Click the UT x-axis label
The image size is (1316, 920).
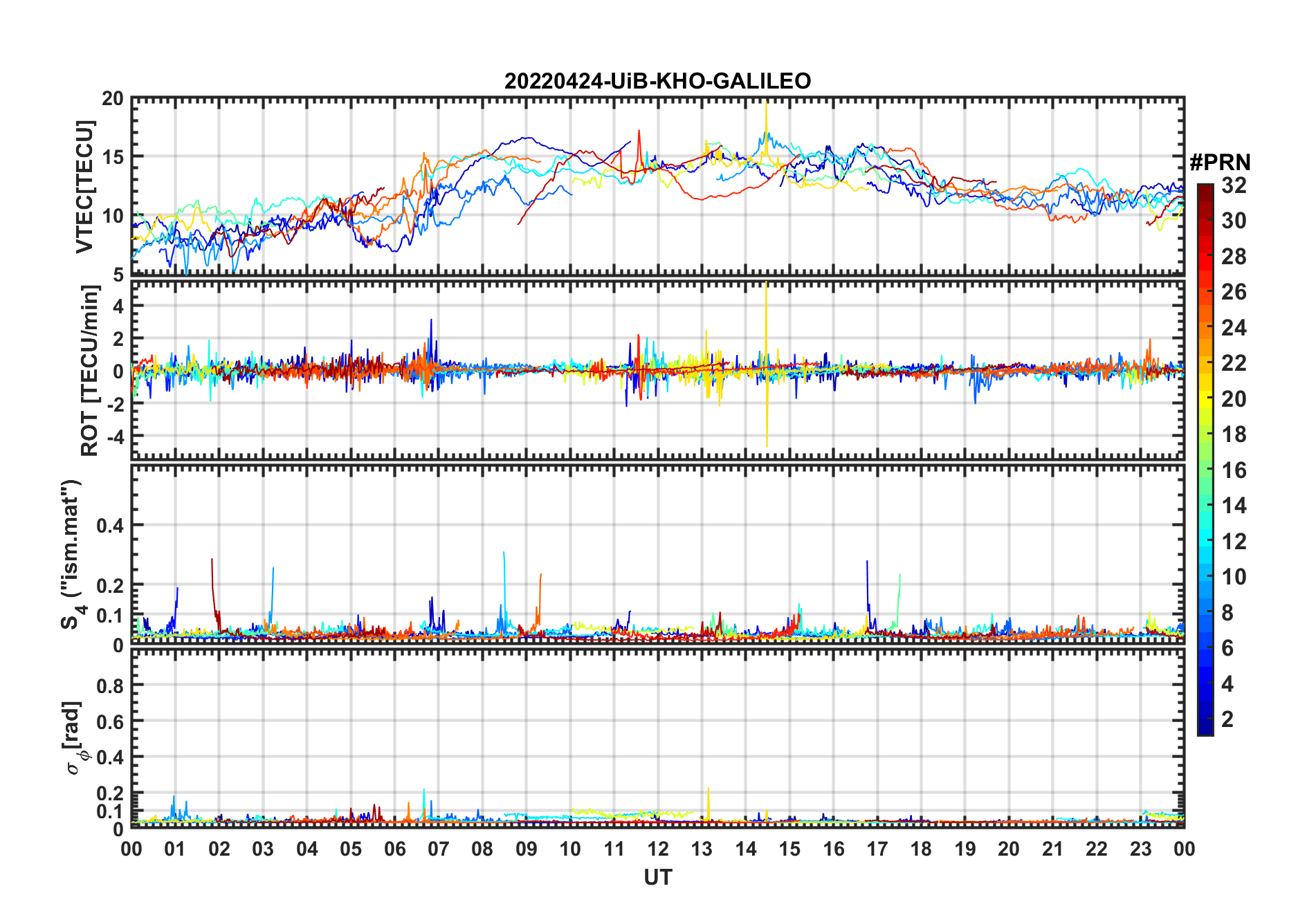(x=657, y=878)
